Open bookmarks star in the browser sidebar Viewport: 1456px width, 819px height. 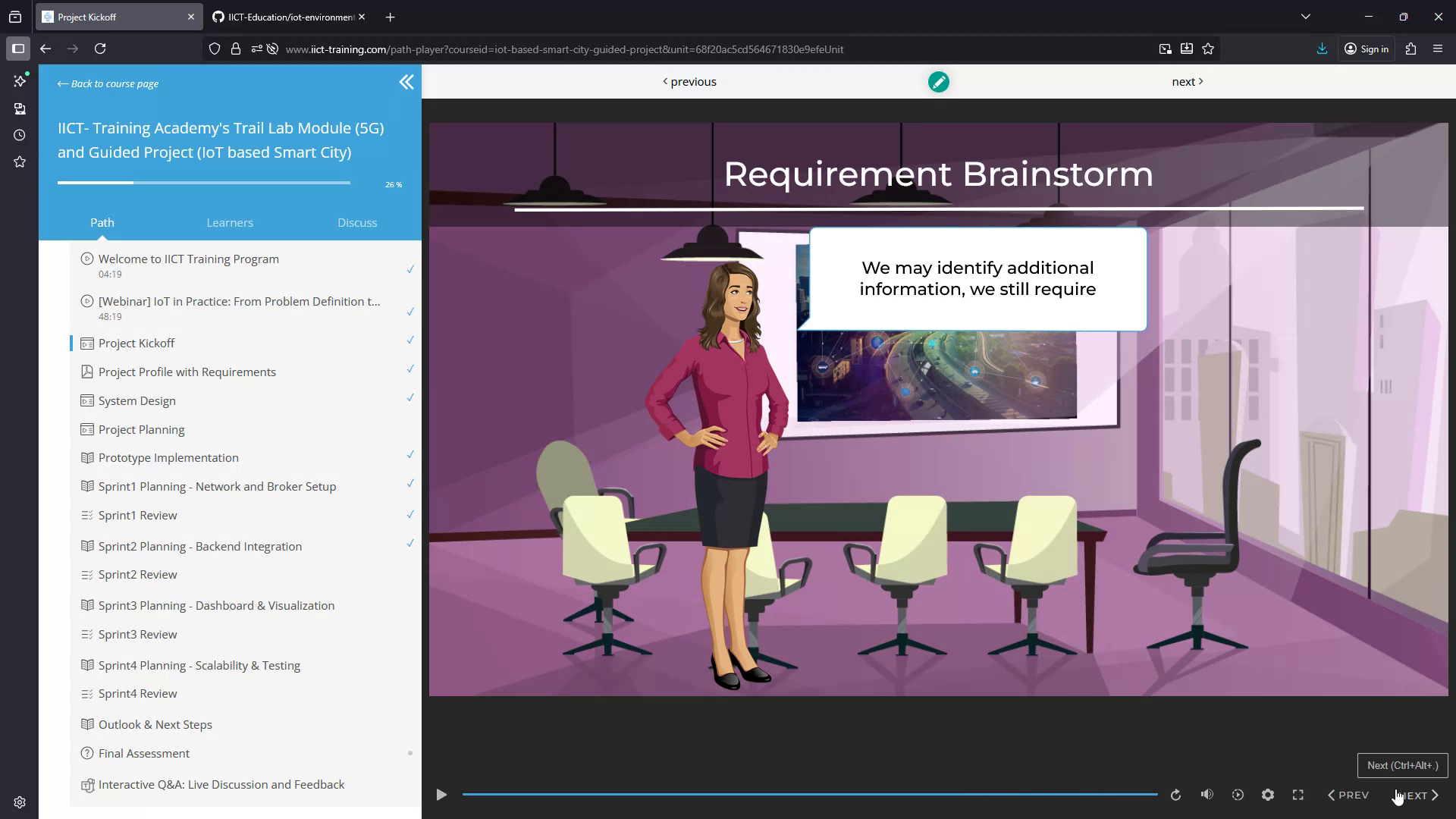pos(19,162)
